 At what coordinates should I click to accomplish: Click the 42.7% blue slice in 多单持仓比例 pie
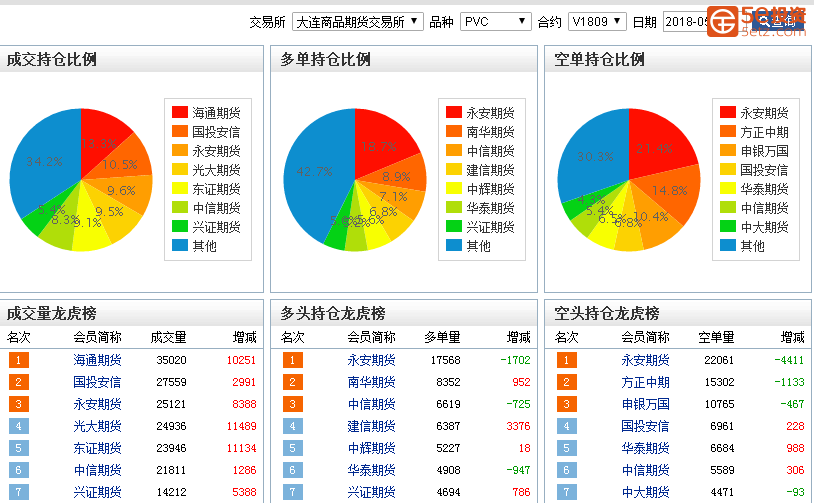pyautogui.click(x=314, y=171)
